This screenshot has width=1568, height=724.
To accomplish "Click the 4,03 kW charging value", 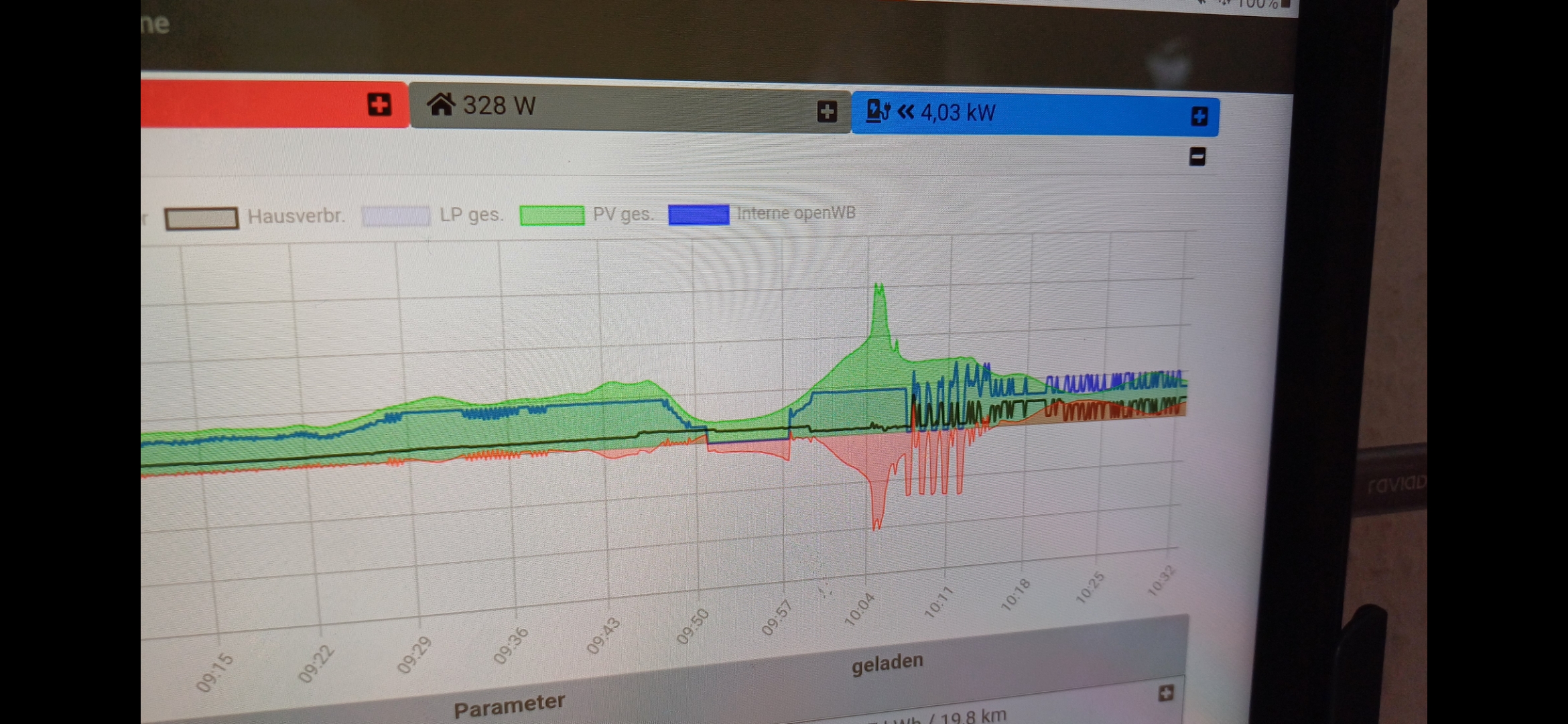I will point(958,113).
